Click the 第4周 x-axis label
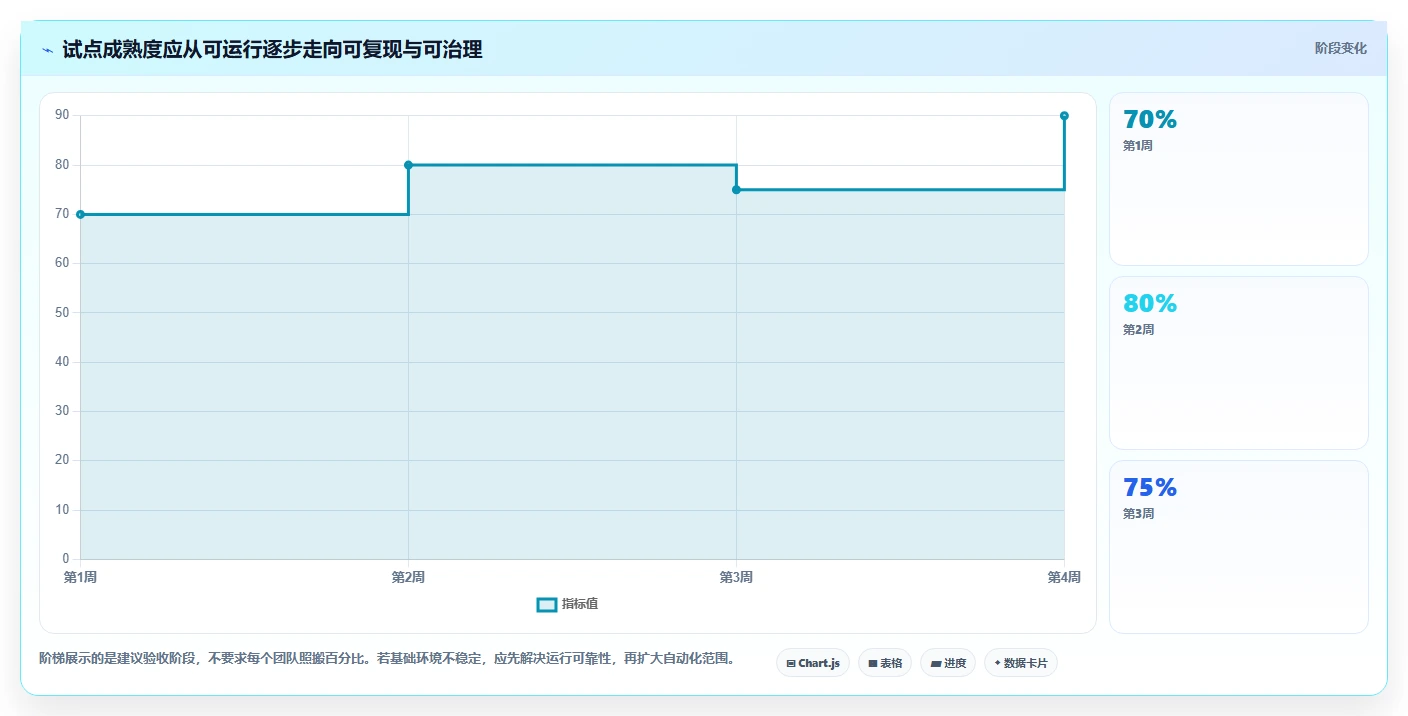This screenshot has height=716, width=1408. [1064, 577]
